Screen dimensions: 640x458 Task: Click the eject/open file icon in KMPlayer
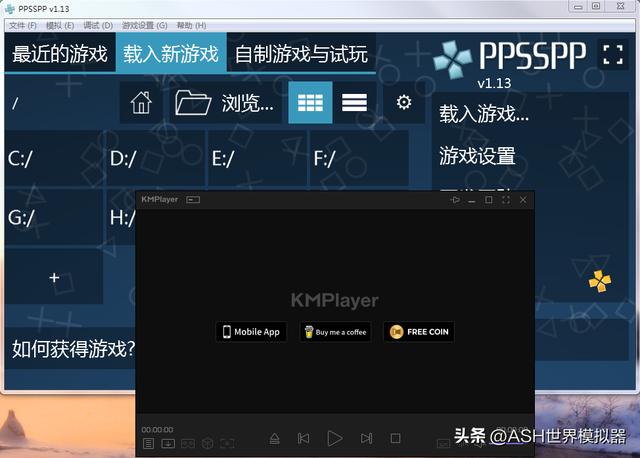pos(275,438)
